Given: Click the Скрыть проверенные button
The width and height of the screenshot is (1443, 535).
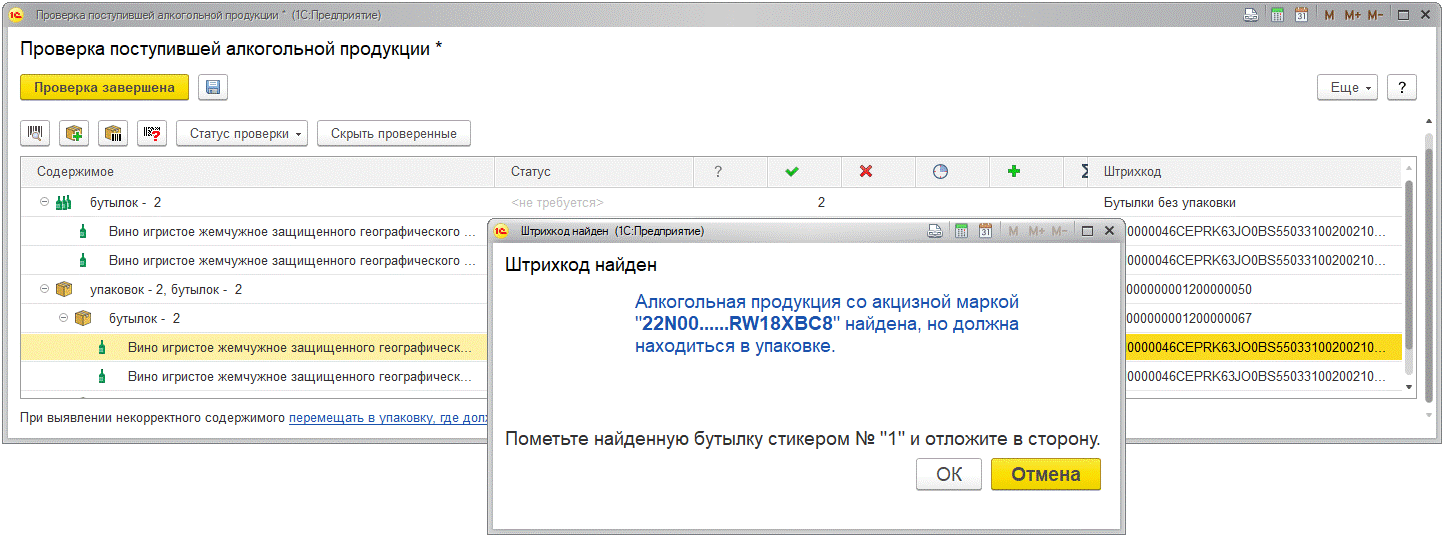Looking at the screenshot, I should click(394, 134).
